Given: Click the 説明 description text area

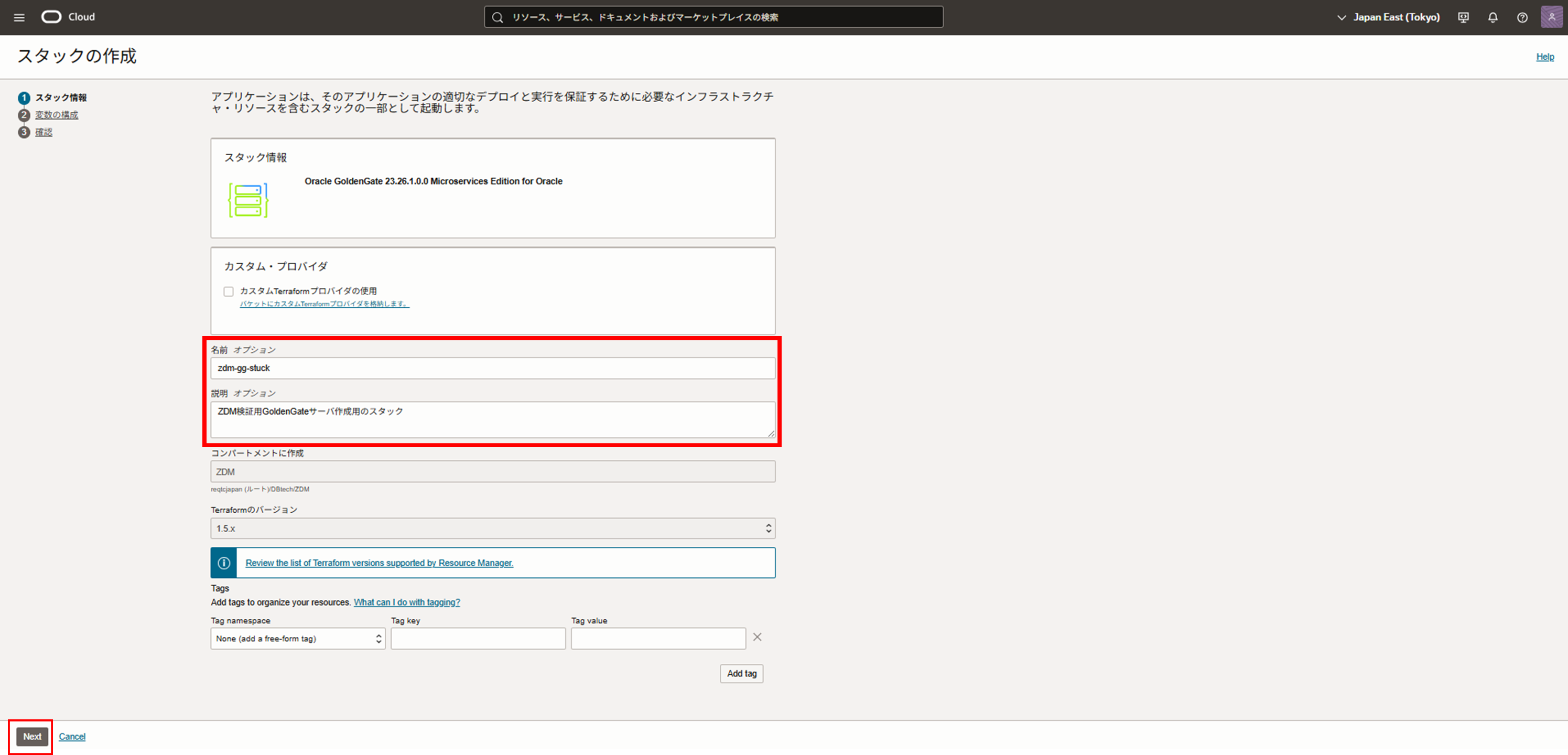Looking at the screenshot, I should [493, 419].
